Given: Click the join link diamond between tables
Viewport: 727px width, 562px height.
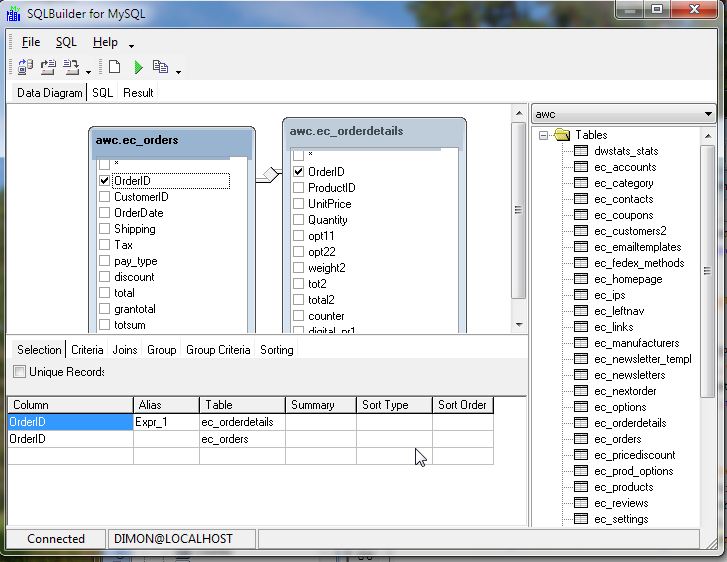Looking at the screenshot, I should [x=270, y=174].
